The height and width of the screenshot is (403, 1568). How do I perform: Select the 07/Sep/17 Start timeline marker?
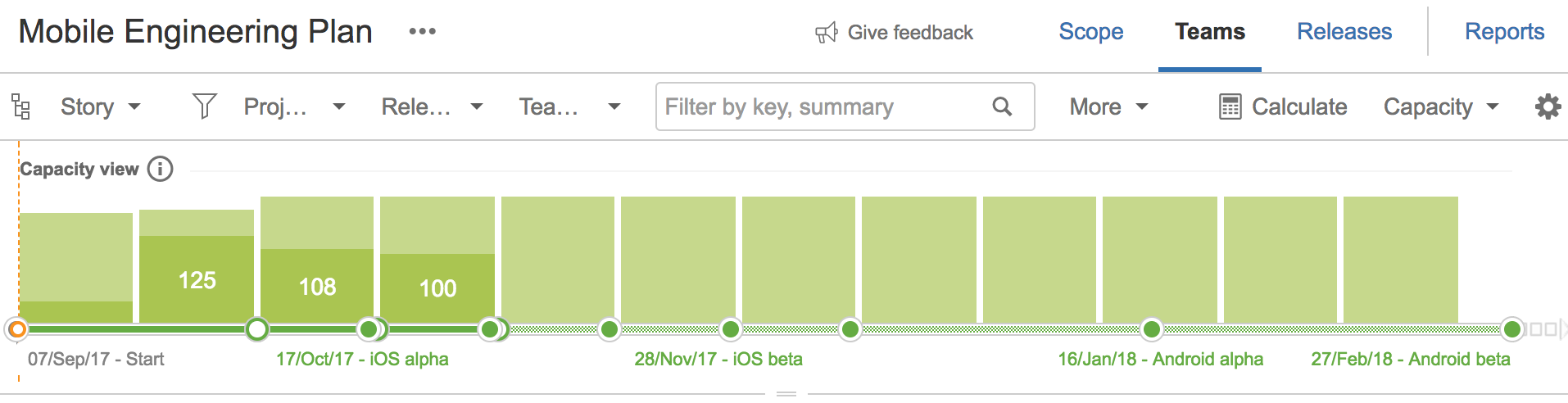17,329
